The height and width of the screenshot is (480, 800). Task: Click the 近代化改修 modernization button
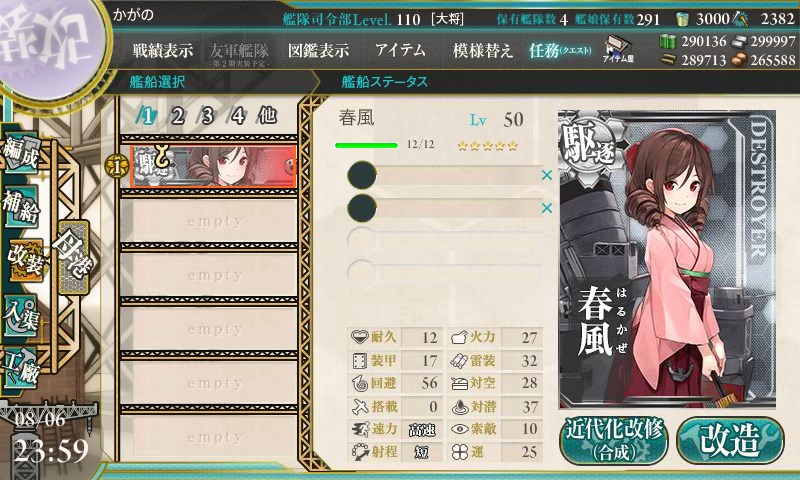point(614,440)
